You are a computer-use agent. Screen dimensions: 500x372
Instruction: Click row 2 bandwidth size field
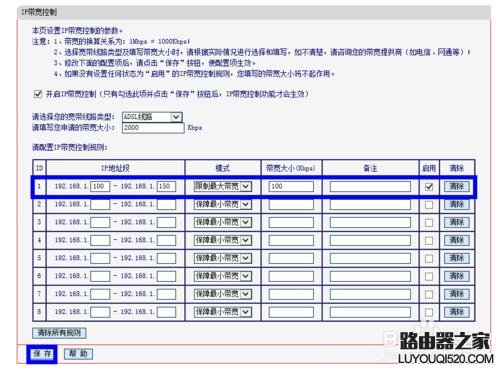click(291, 204)
